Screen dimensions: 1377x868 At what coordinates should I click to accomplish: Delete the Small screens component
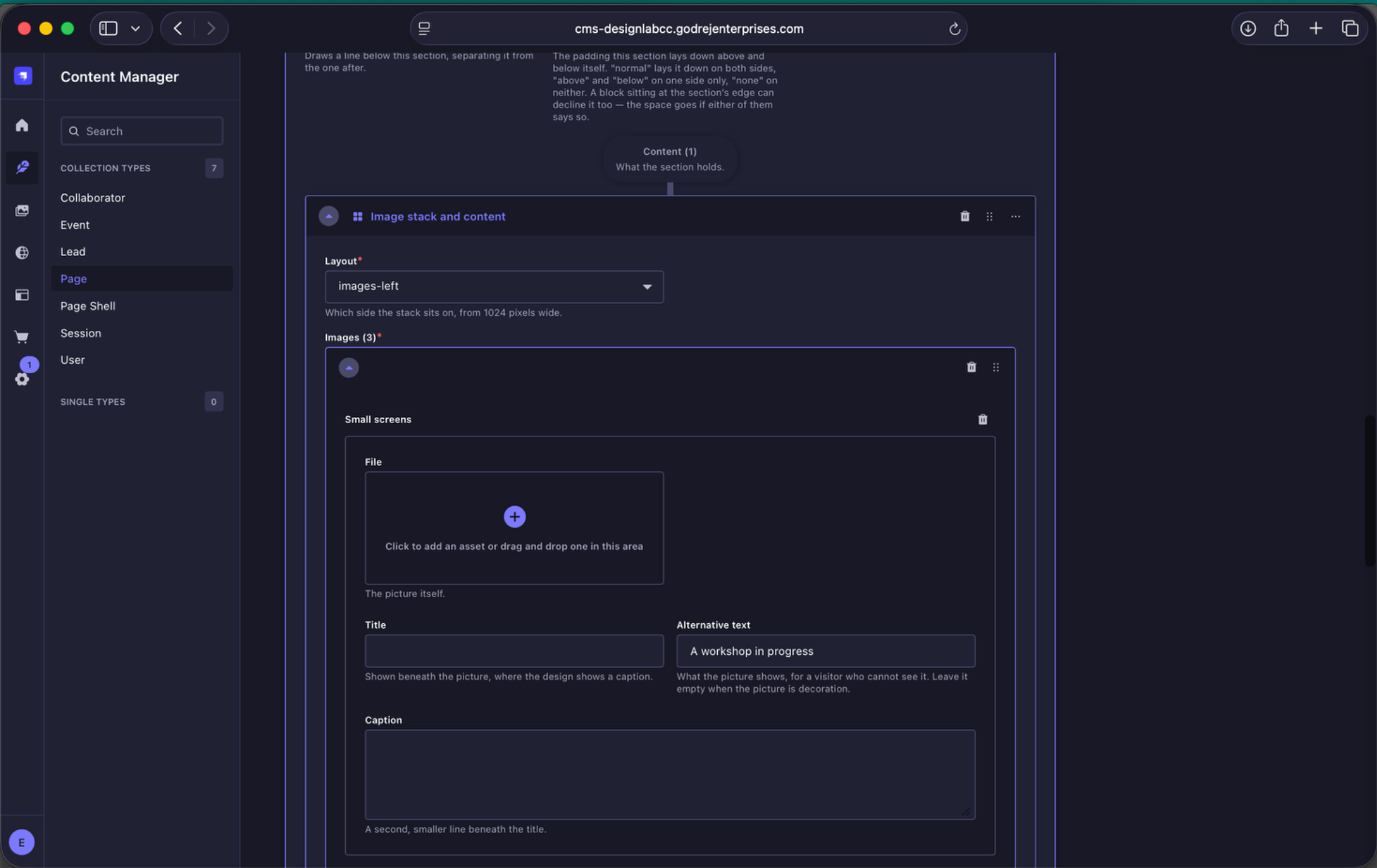click(x=983, y=420)
